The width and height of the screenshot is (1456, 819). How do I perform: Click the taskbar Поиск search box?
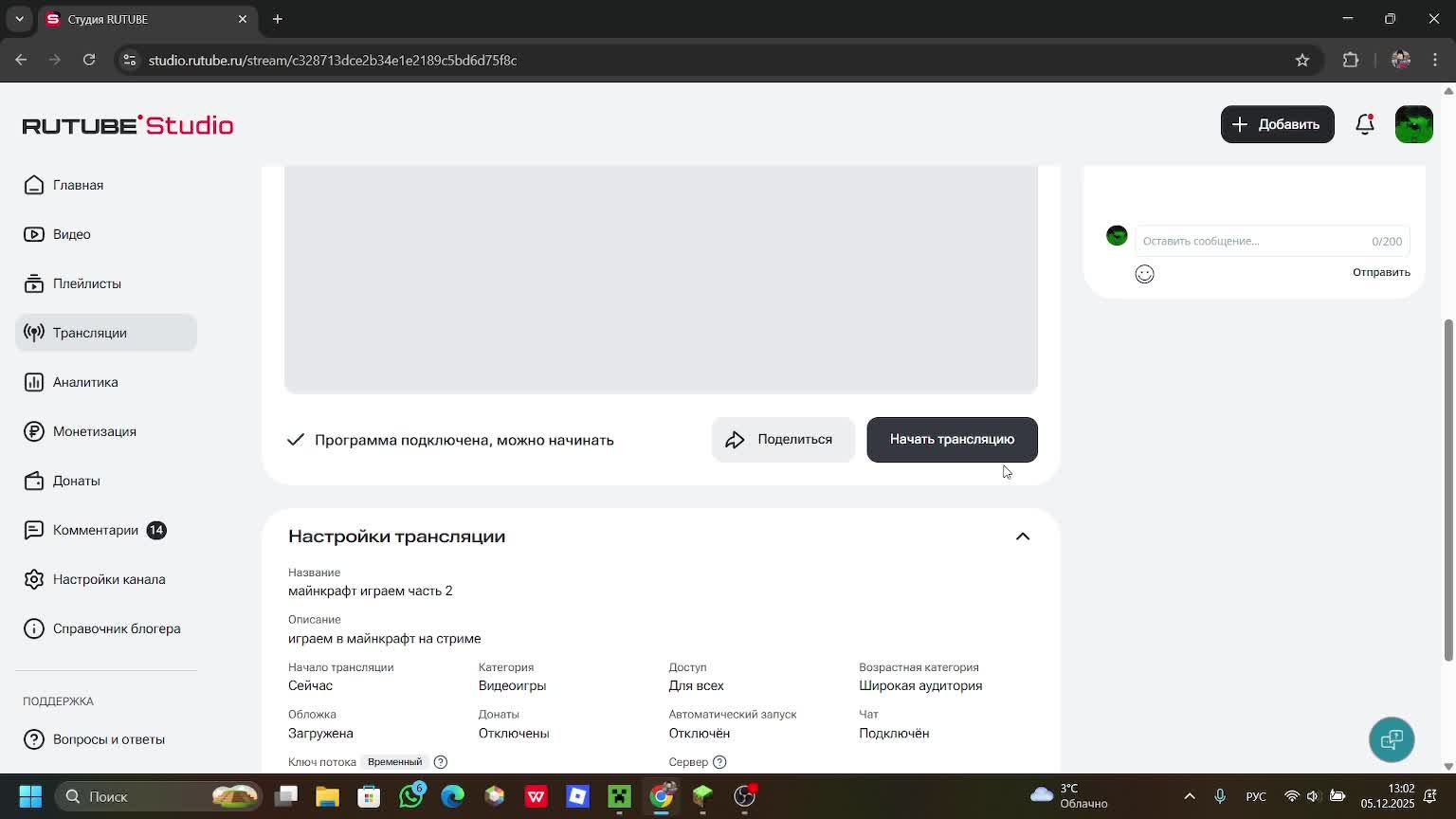click(x=158, y=796)
